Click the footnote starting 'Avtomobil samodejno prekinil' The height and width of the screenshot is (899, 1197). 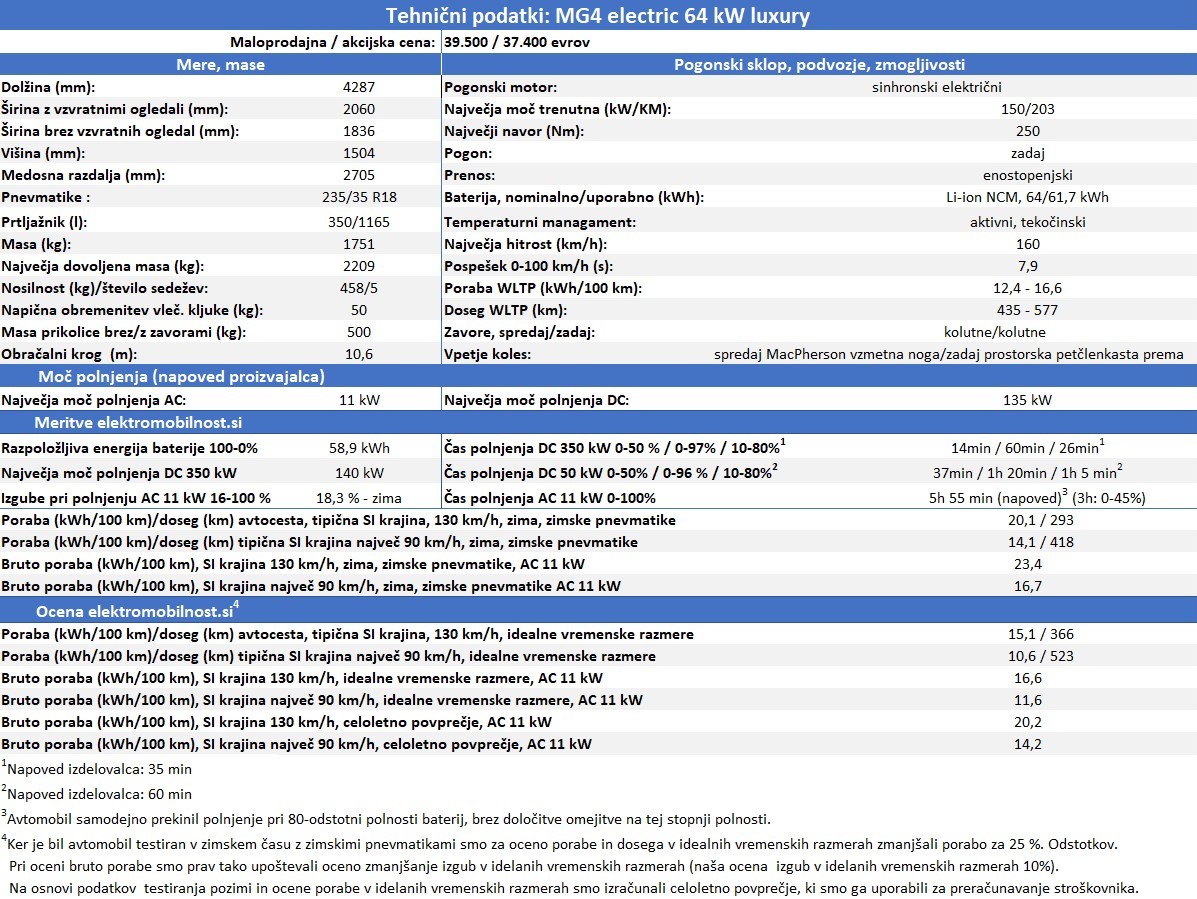click(386, 819)
